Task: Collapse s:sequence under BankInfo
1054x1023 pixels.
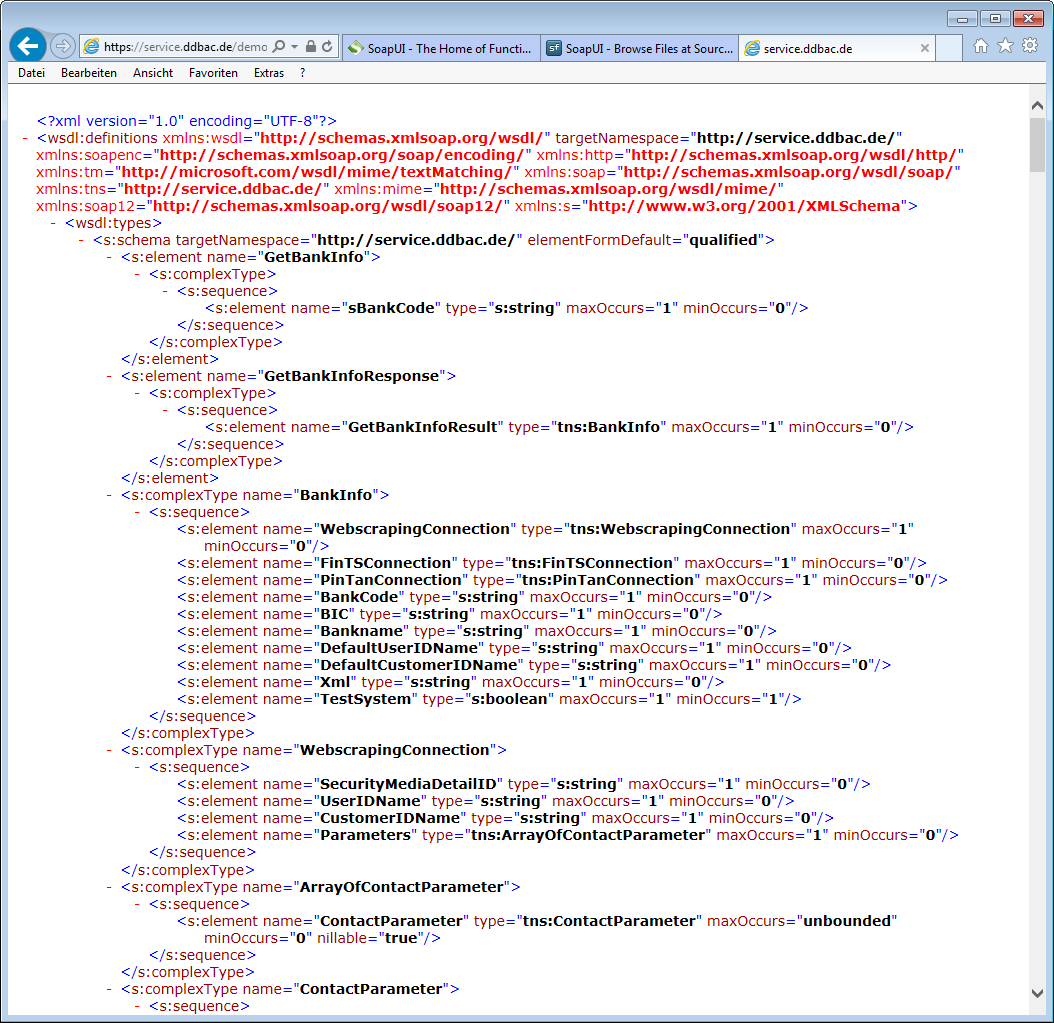Action: pos(137,512)
